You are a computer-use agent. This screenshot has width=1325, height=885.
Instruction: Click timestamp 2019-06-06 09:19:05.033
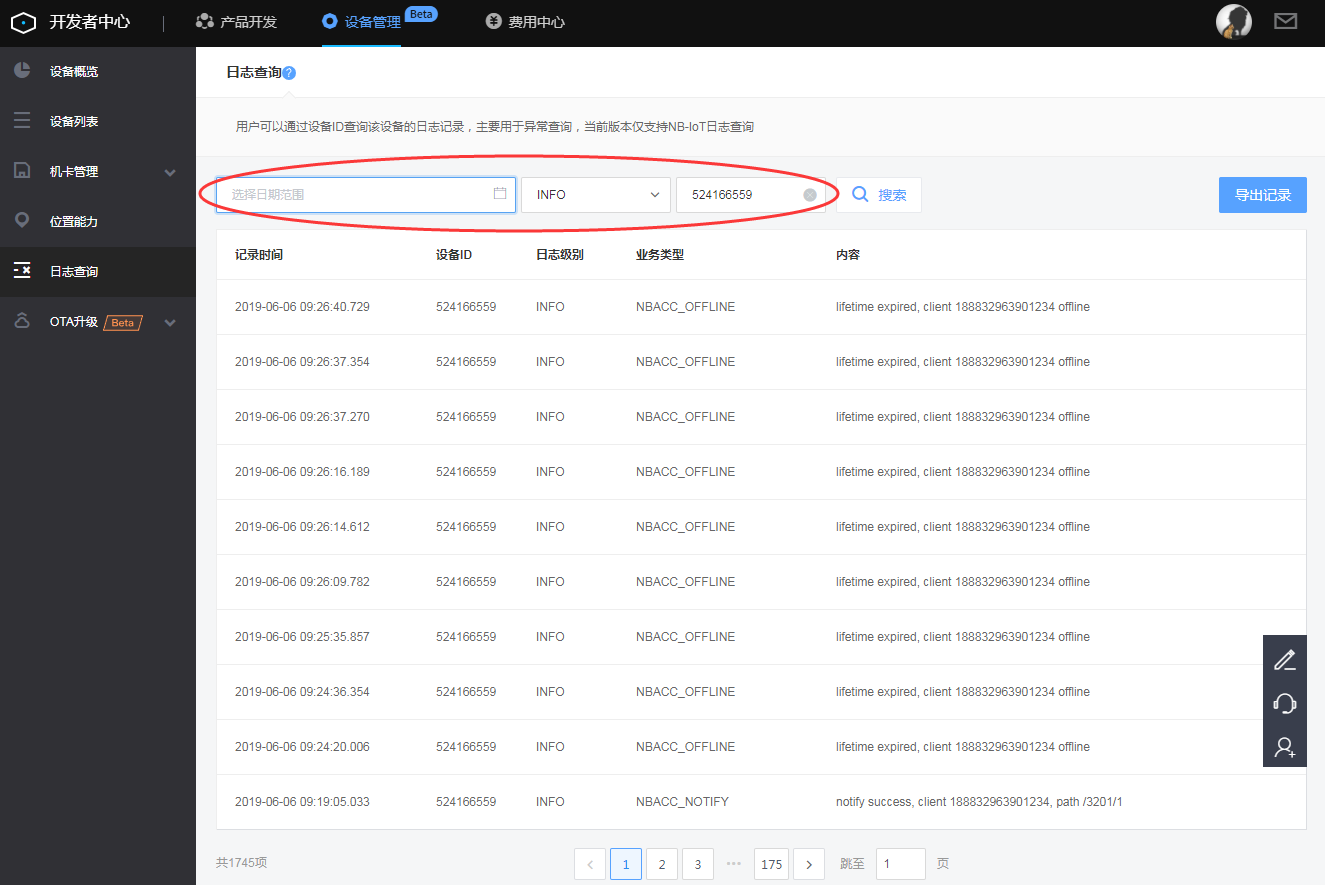click(x=302, y=802)
